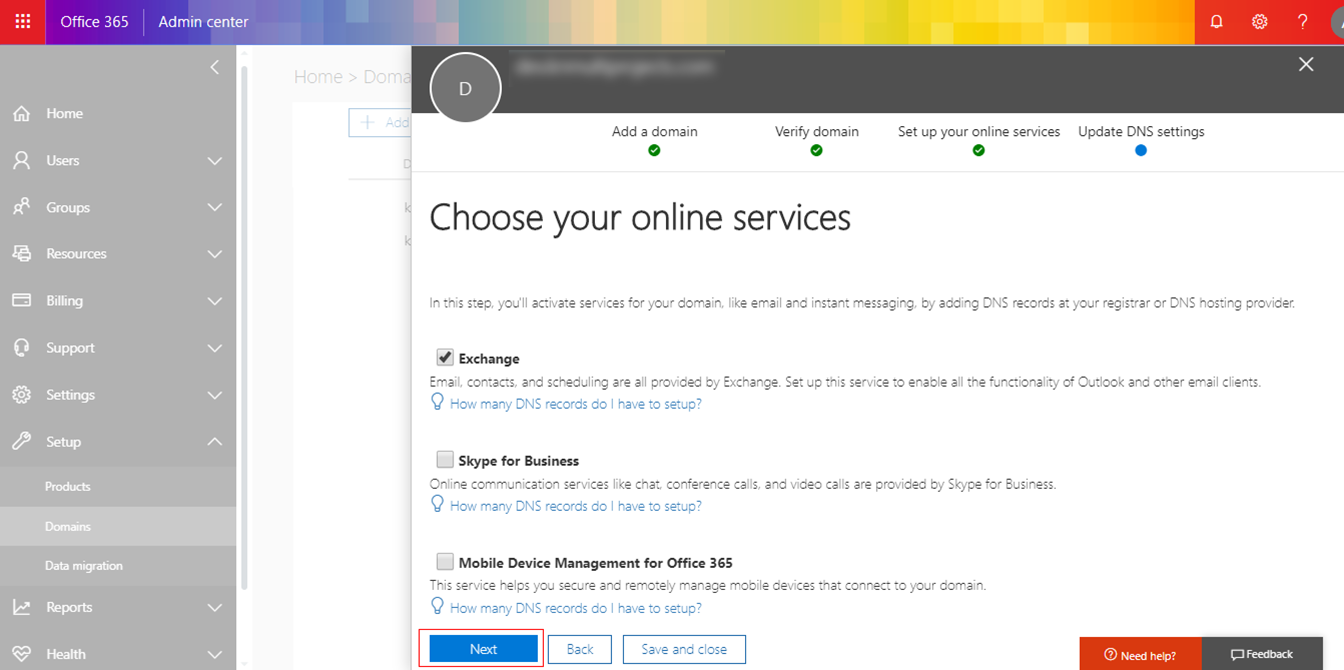
Task: Uncheck the Exchange checkbox
Action: coord(445,358)
